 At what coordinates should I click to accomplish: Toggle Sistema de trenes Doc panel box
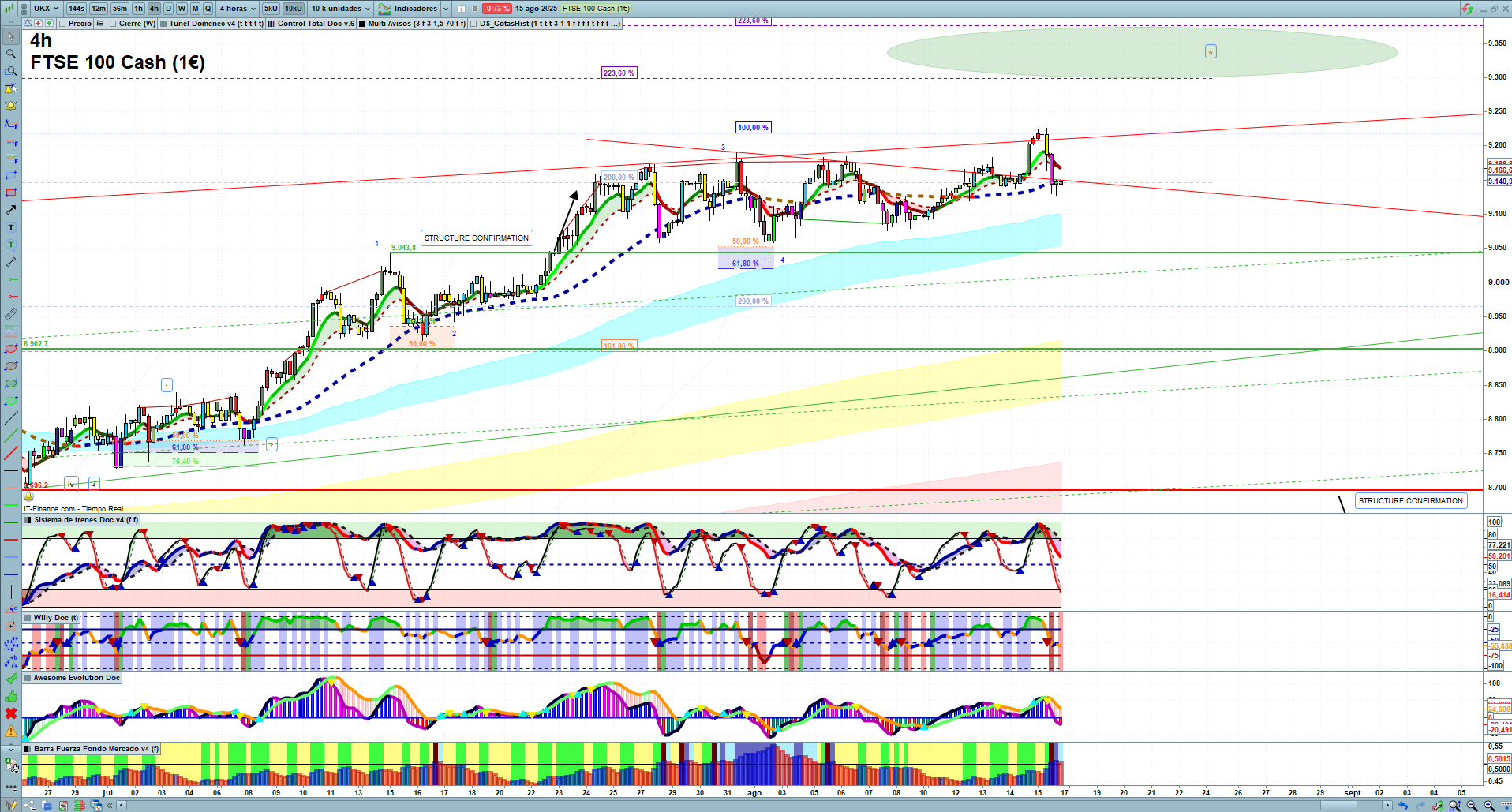point(28,520)
